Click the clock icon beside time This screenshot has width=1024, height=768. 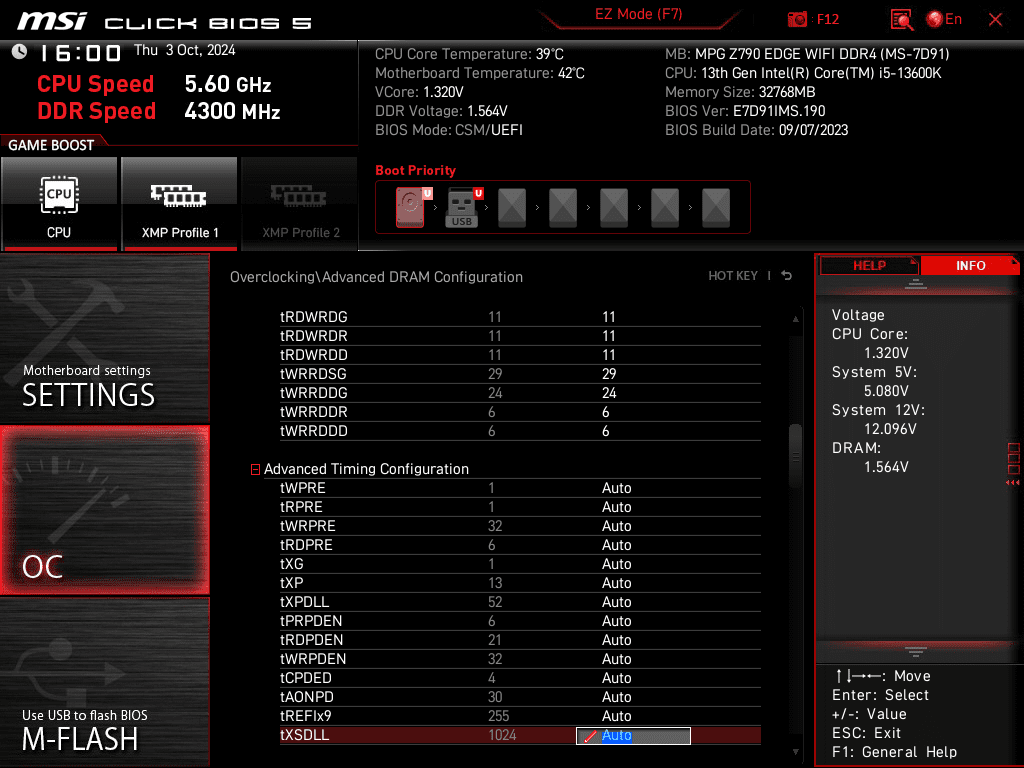point(19,52)
